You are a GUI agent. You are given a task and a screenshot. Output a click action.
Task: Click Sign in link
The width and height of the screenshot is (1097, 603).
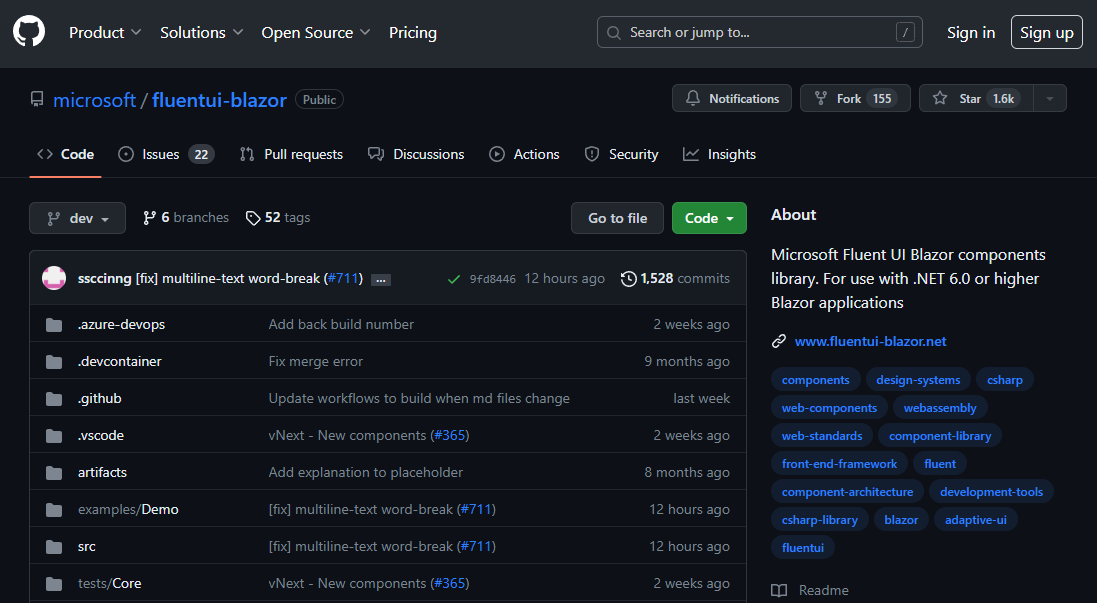pos(971,32)
